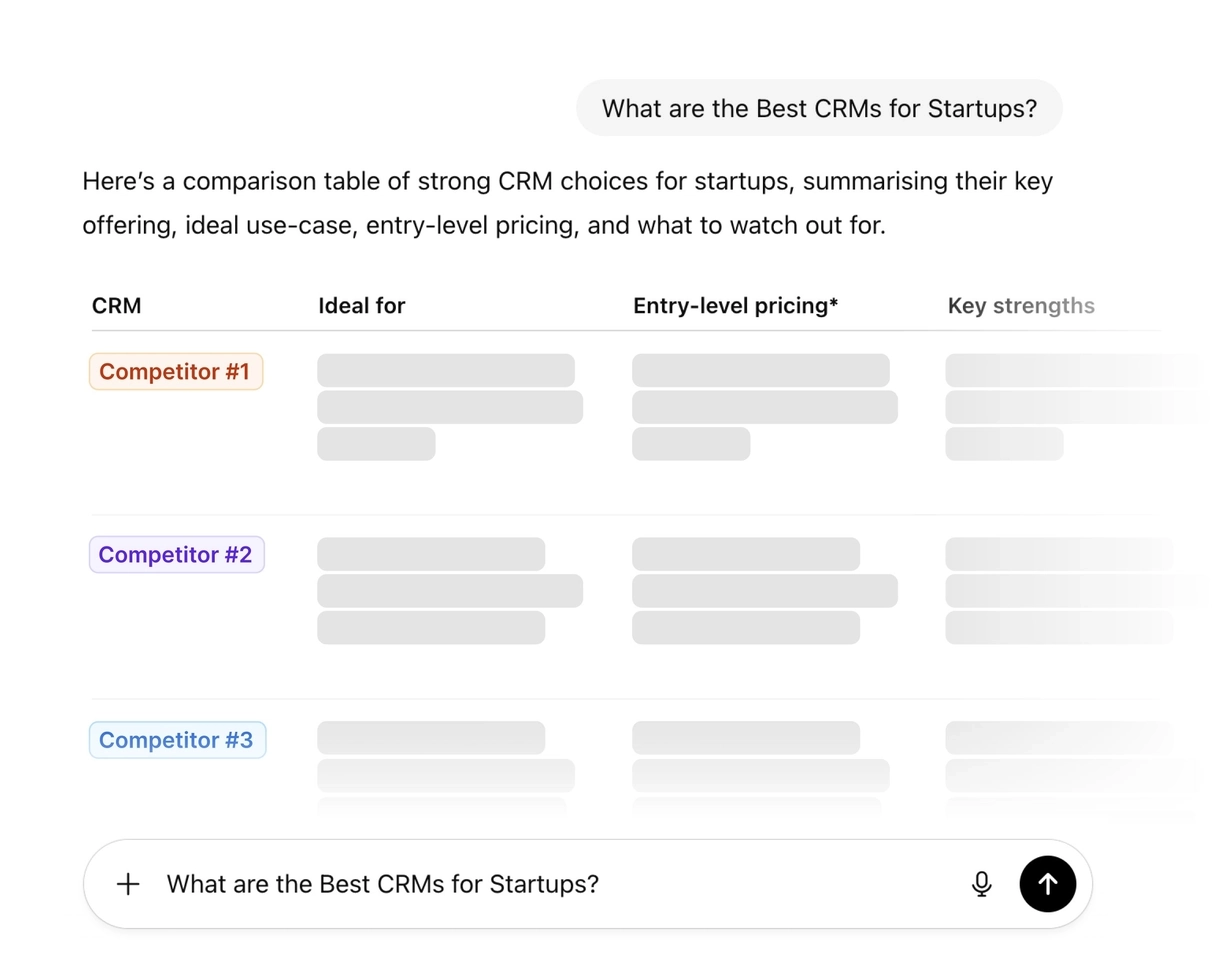Click the Entry-level pricing* column header
The width and height of the screenshot is (1216, 978).
click(735, 306)
